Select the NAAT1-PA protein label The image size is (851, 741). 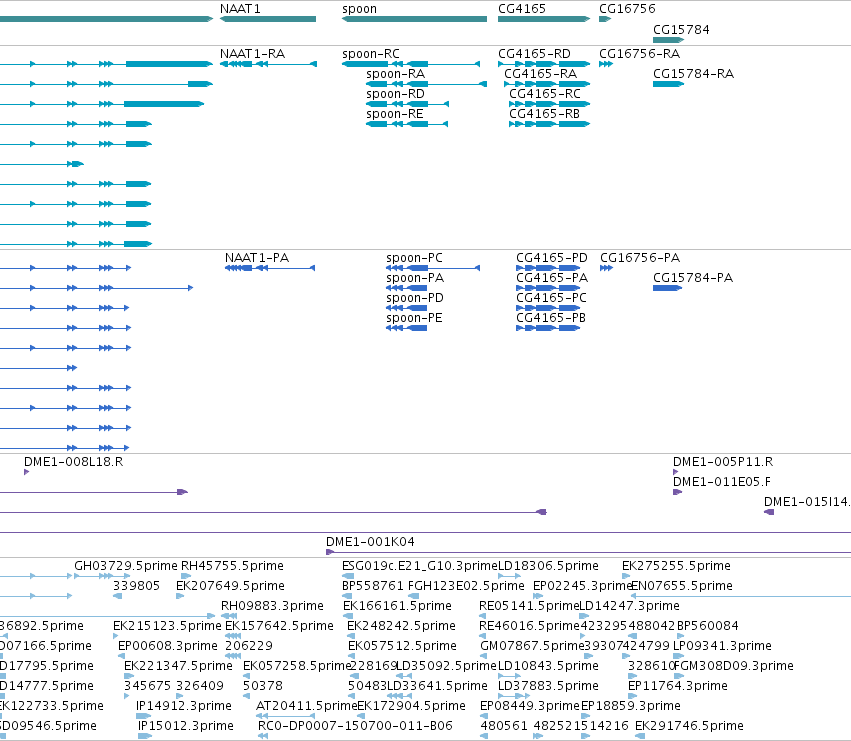point(257,258)
